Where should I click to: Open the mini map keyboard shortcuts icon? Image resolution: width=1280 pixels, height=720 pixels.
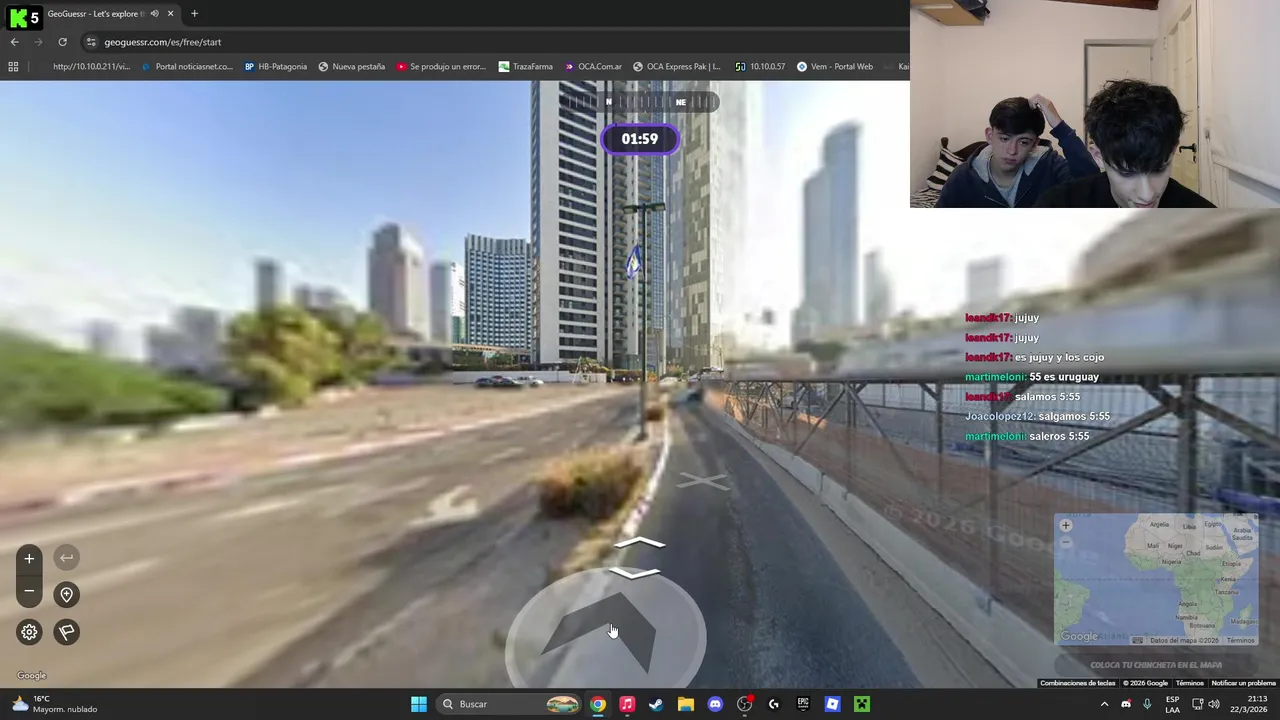point(1137,640)
